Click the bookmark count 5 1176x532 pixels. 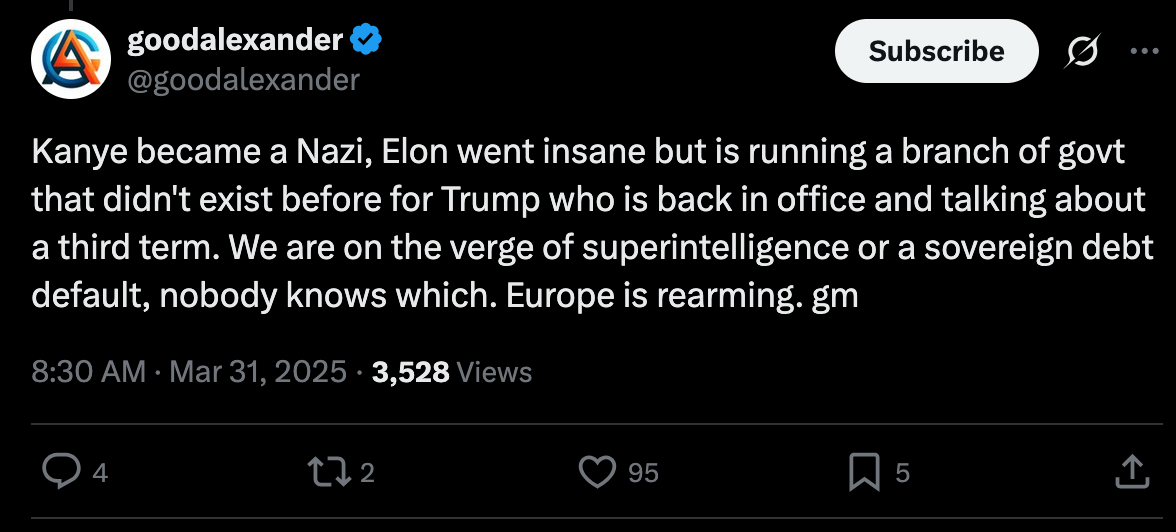click(x=902, y=473)
